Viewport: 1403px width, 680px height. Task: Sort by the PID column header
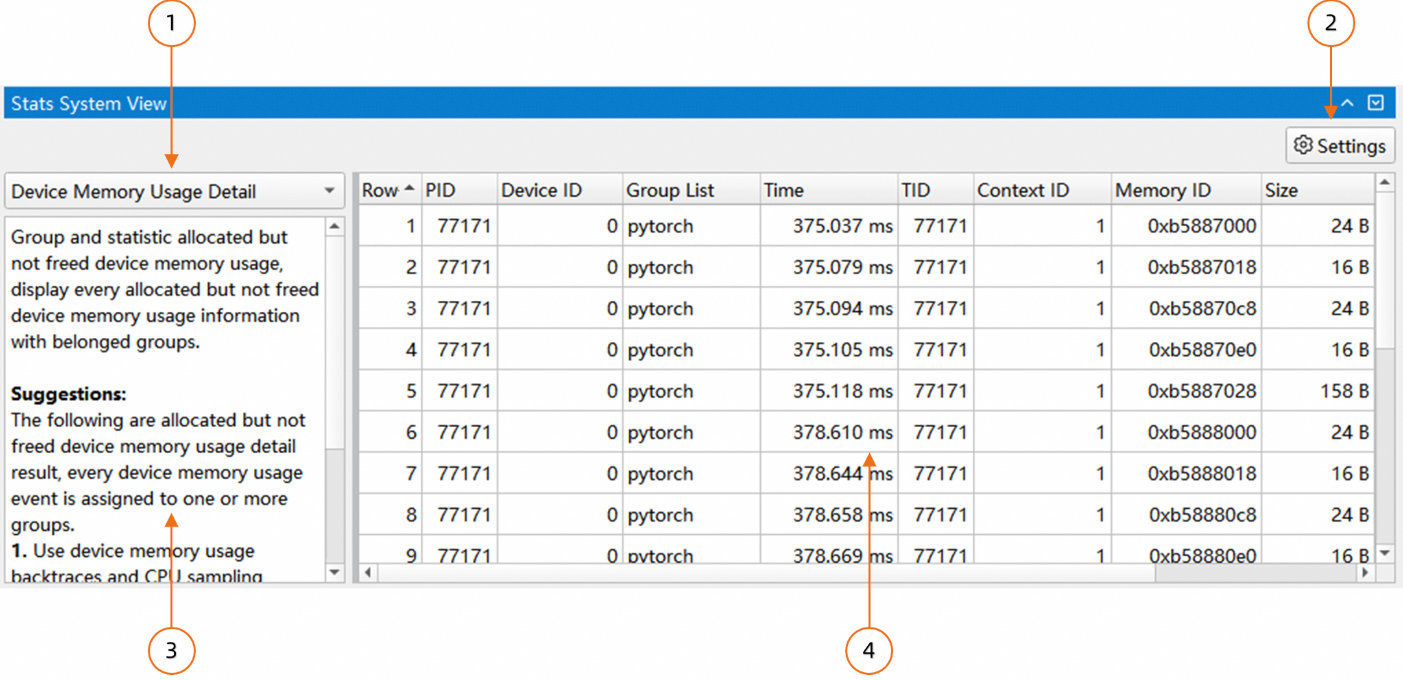(x=458, y=190)
